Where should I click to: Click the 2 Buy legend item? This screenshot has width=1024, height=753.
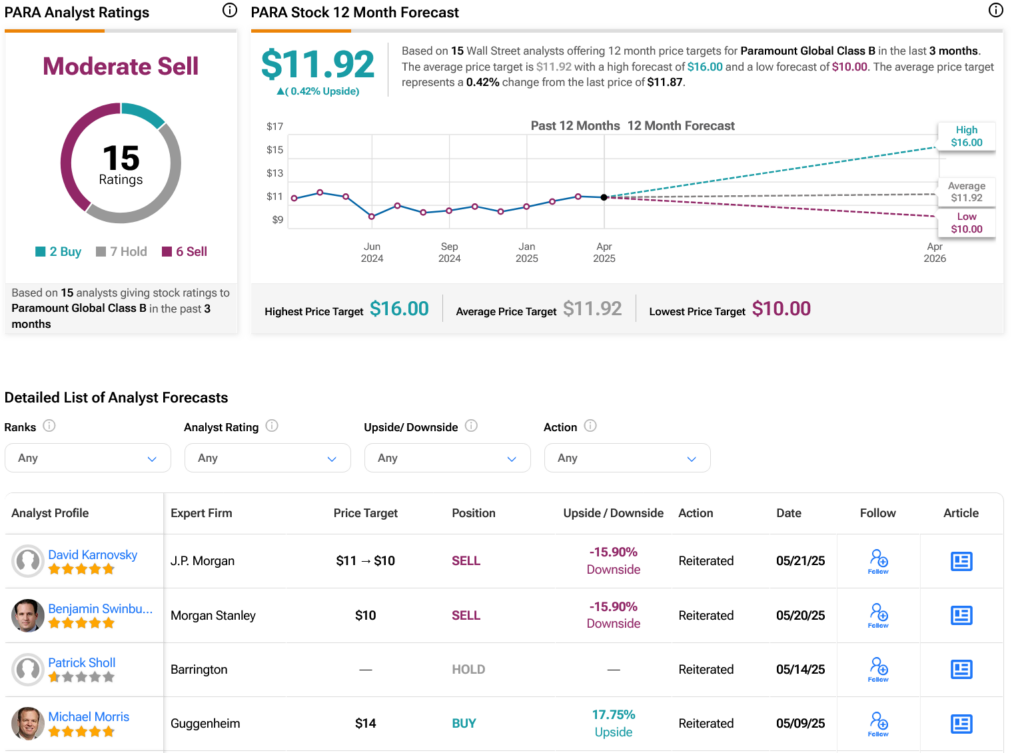tap(58, 251)
